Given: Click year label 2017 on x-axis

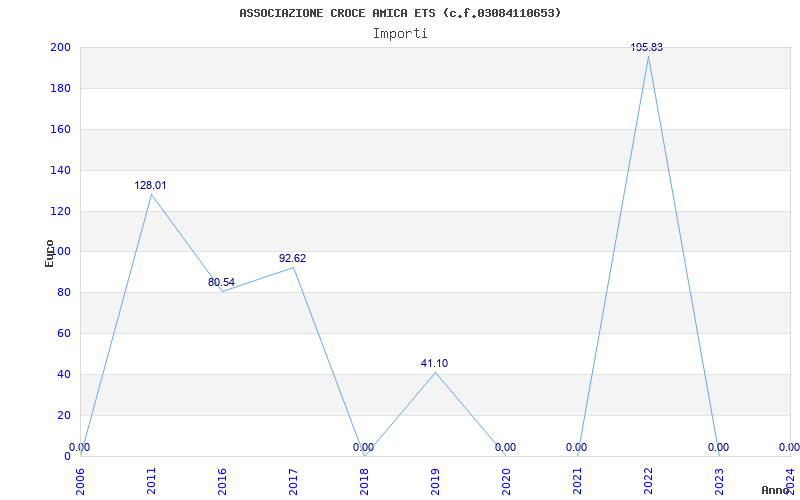Looking at the screenshot, I should coord(293,482).
